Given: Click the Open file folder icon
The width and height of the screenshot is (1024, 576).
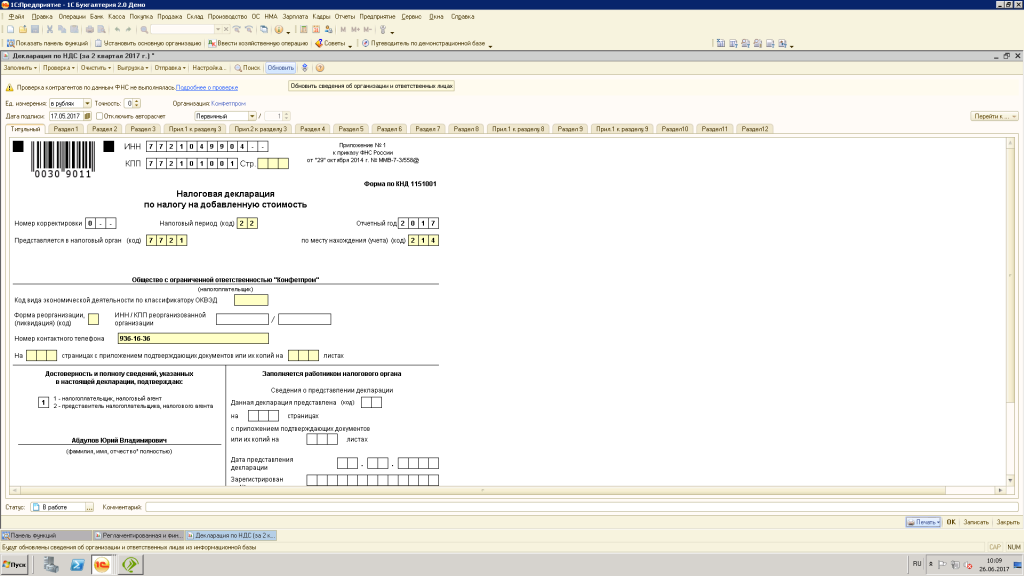Looking at the screenshot, I should coord(23,29).
